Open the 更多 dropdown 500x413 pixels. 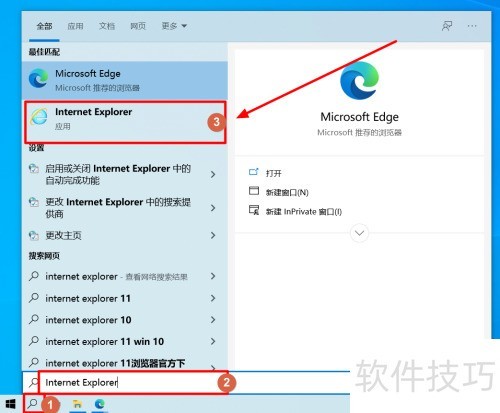click(x=174, y=26)
